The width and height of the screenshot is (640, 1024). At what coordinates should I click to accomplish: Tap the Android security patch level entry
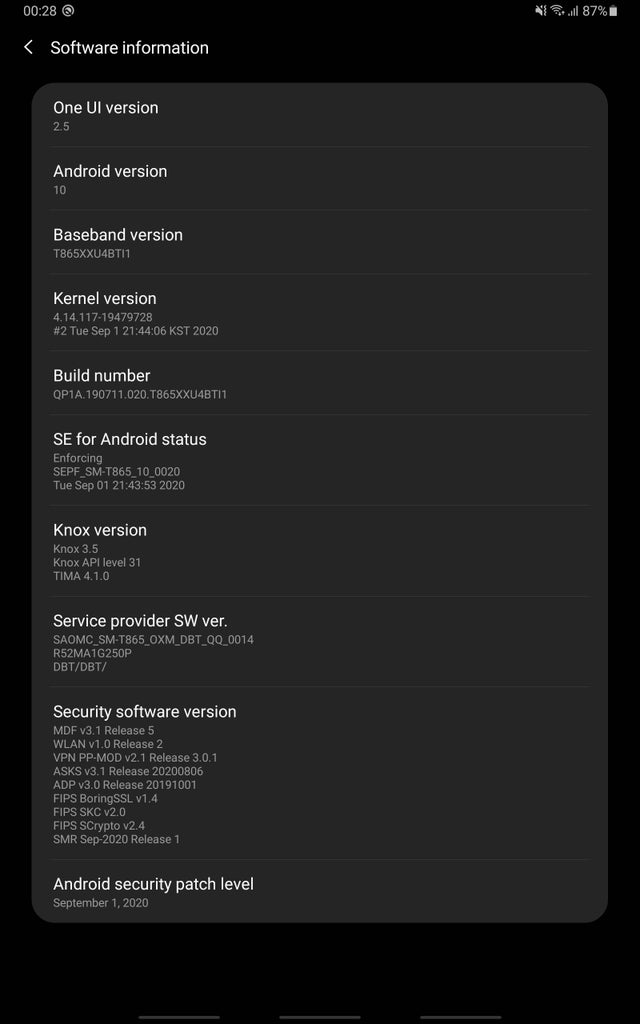pos(320,892)
